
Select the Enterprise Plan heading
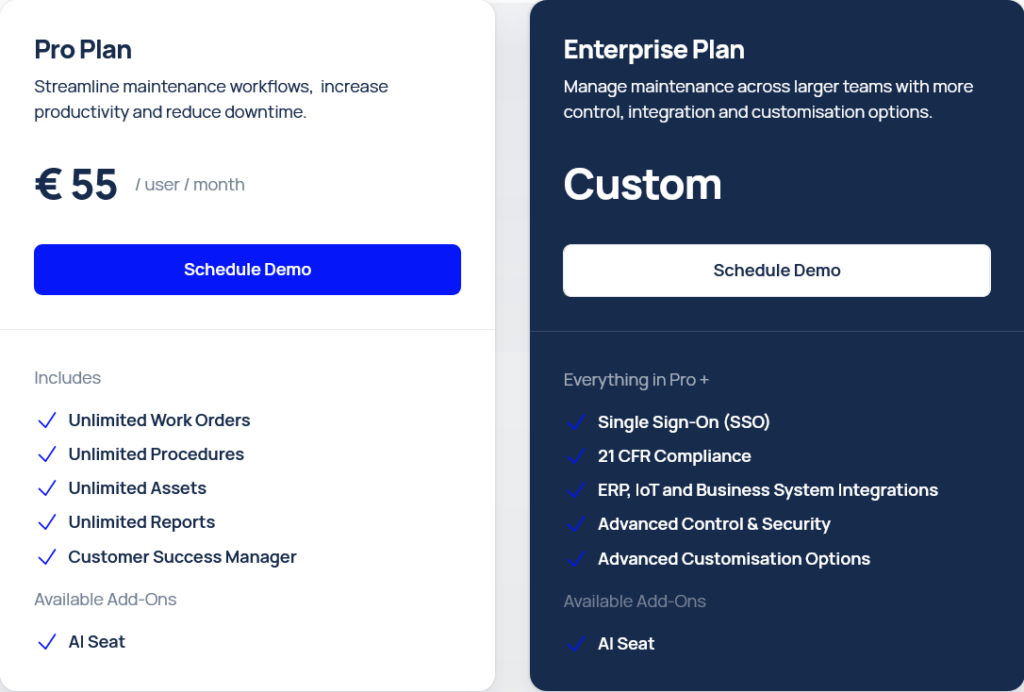pos(654,50)
